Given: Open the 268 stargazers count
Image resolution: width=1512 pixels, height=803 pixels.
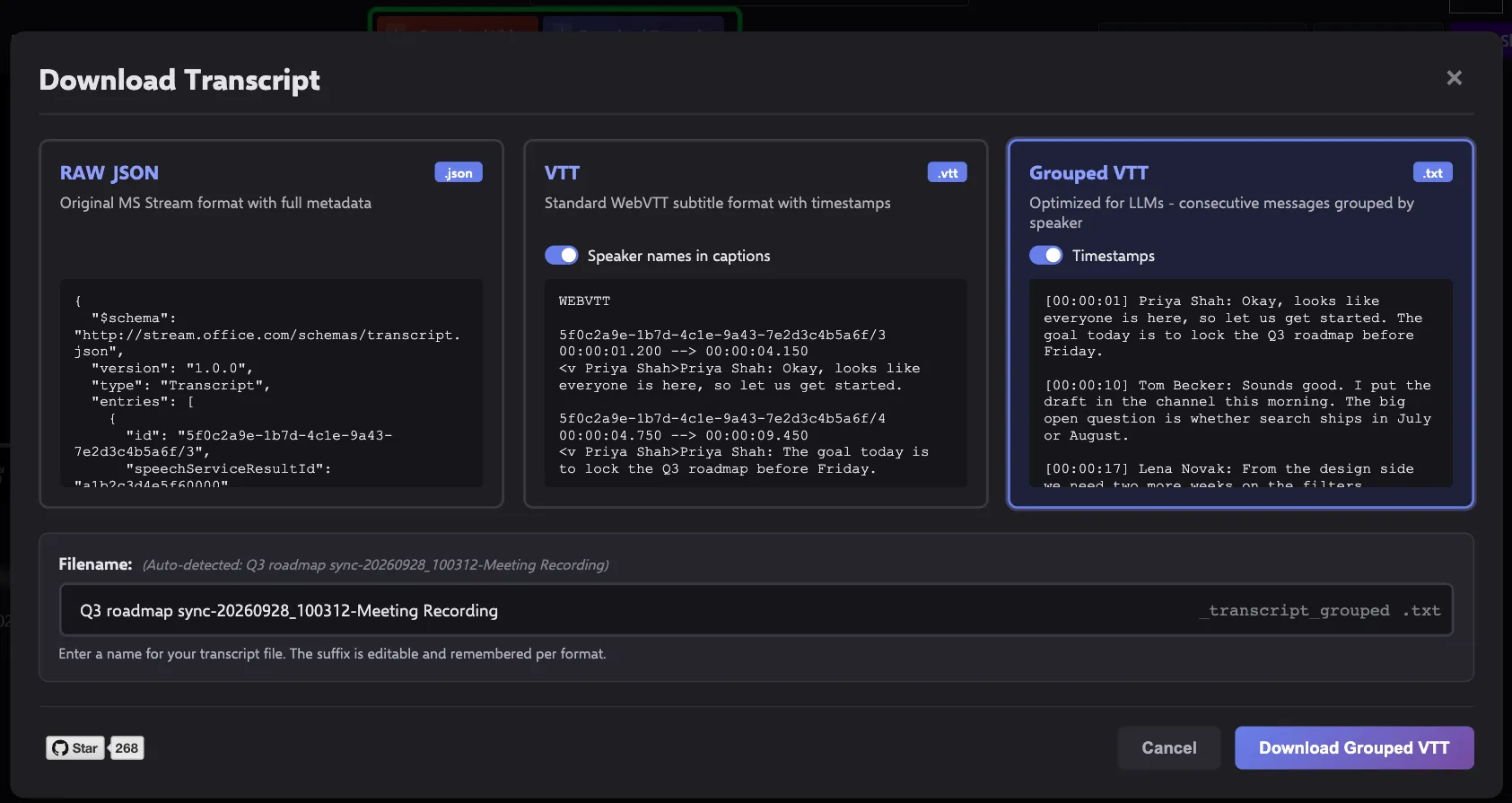Looking at the screenshot, I should pos(127,748).
